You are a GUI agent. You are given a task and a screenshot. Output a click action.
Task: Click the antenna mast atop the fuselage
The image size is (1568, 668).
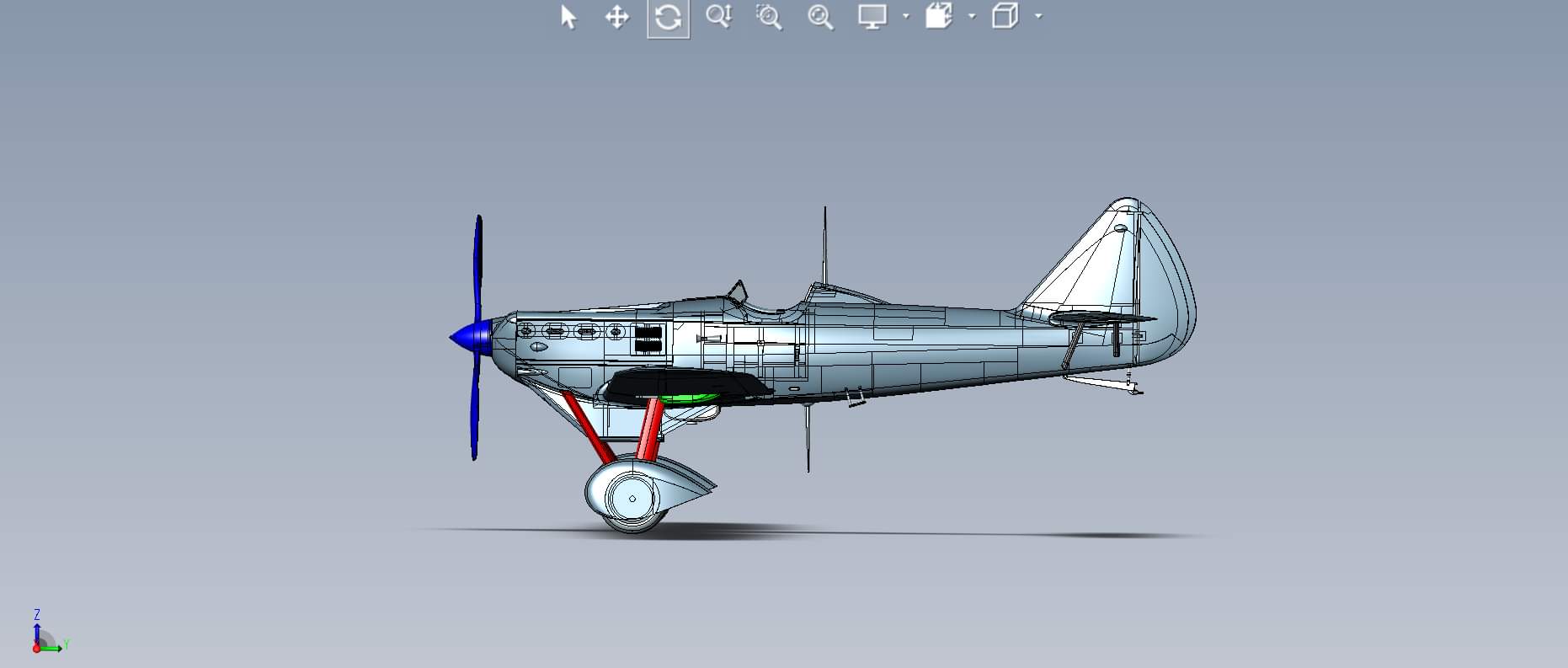(x=824, y=247)
